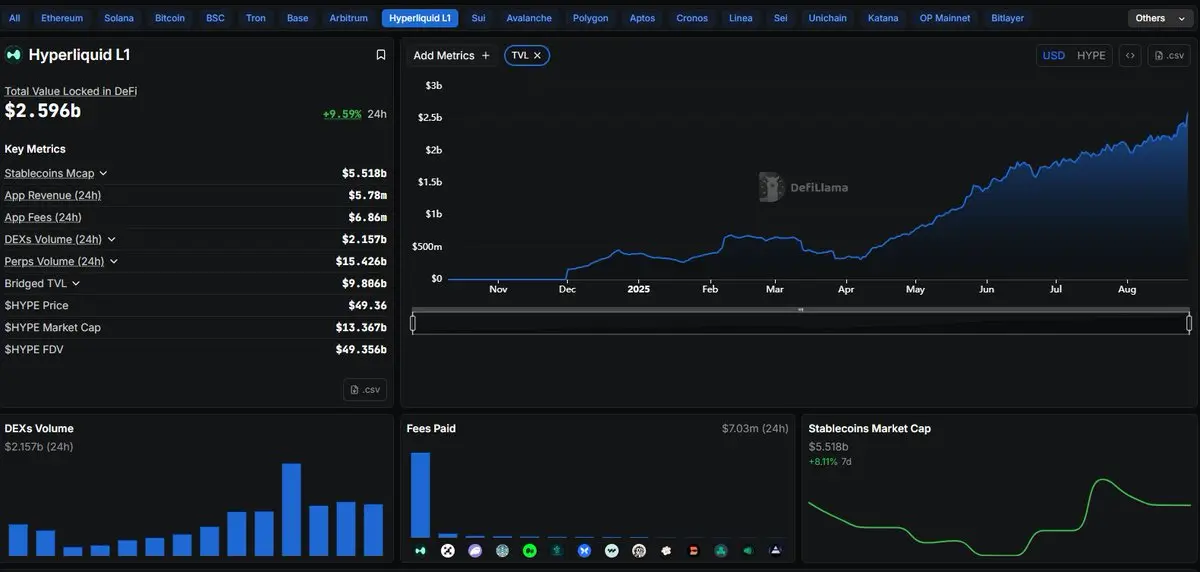The width and height of the screenshot is (1200, 572).
Task: Open the Add Metrics selector
Action: [x=452, y=56]
